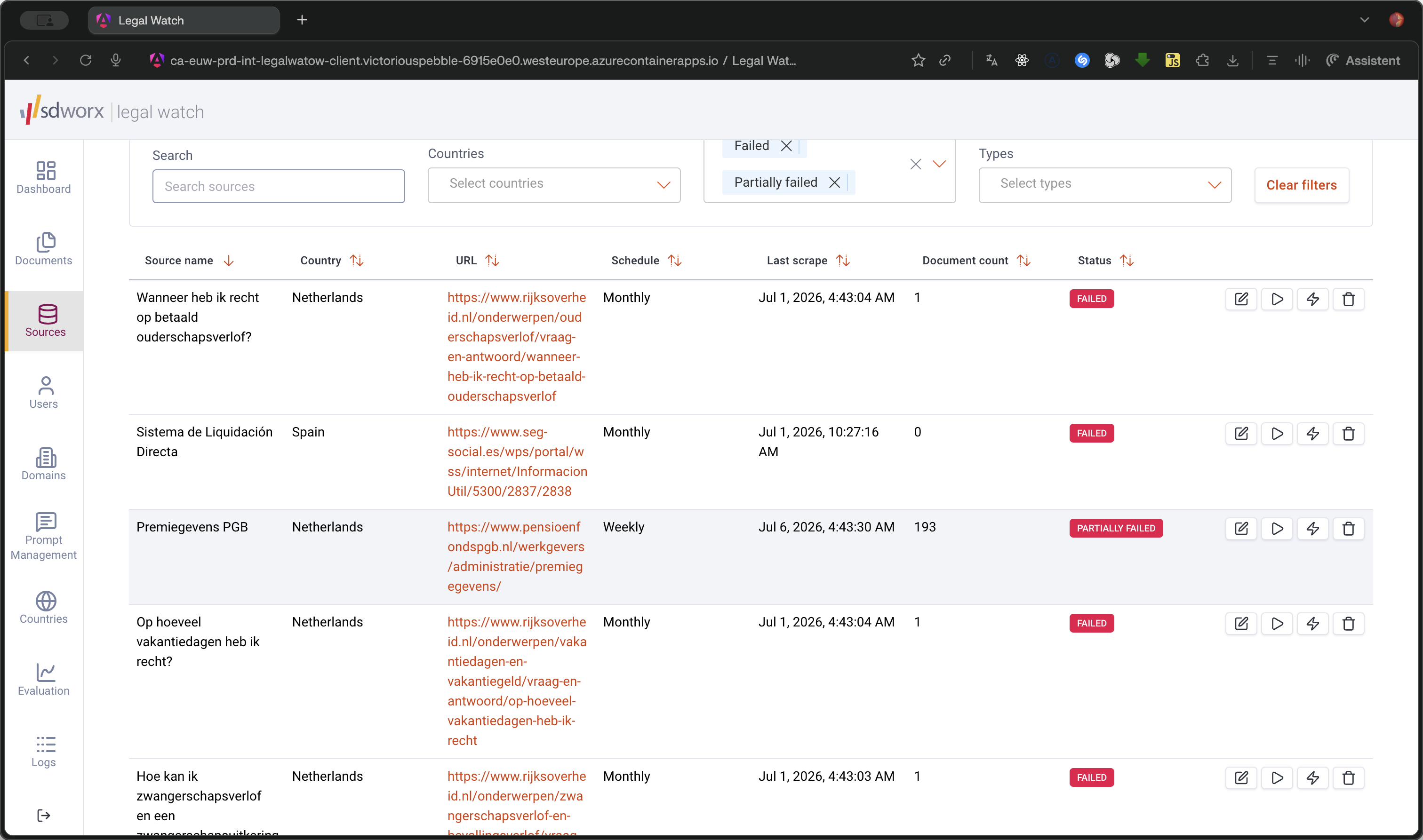
Task: Open the Dashboard sidebar item
Action: [44, 178]
